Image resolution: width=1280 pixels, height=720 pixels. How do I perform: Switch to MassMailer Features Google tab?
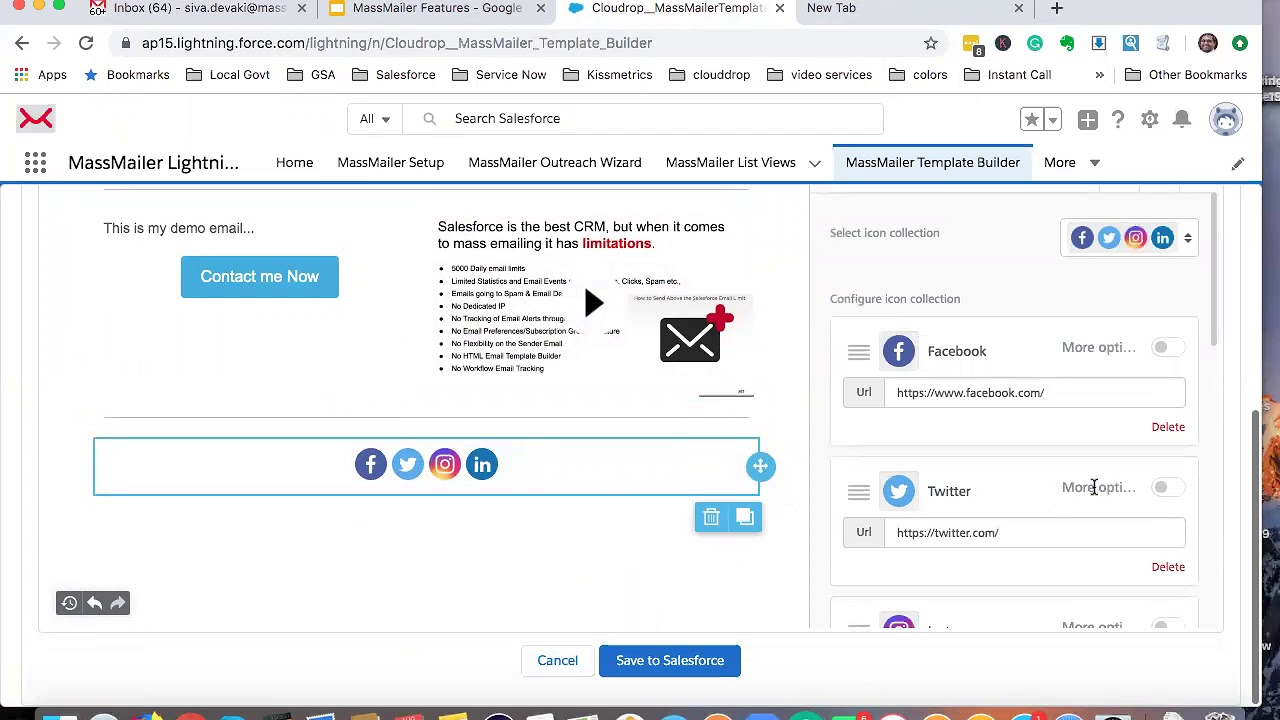pos(437,9)
